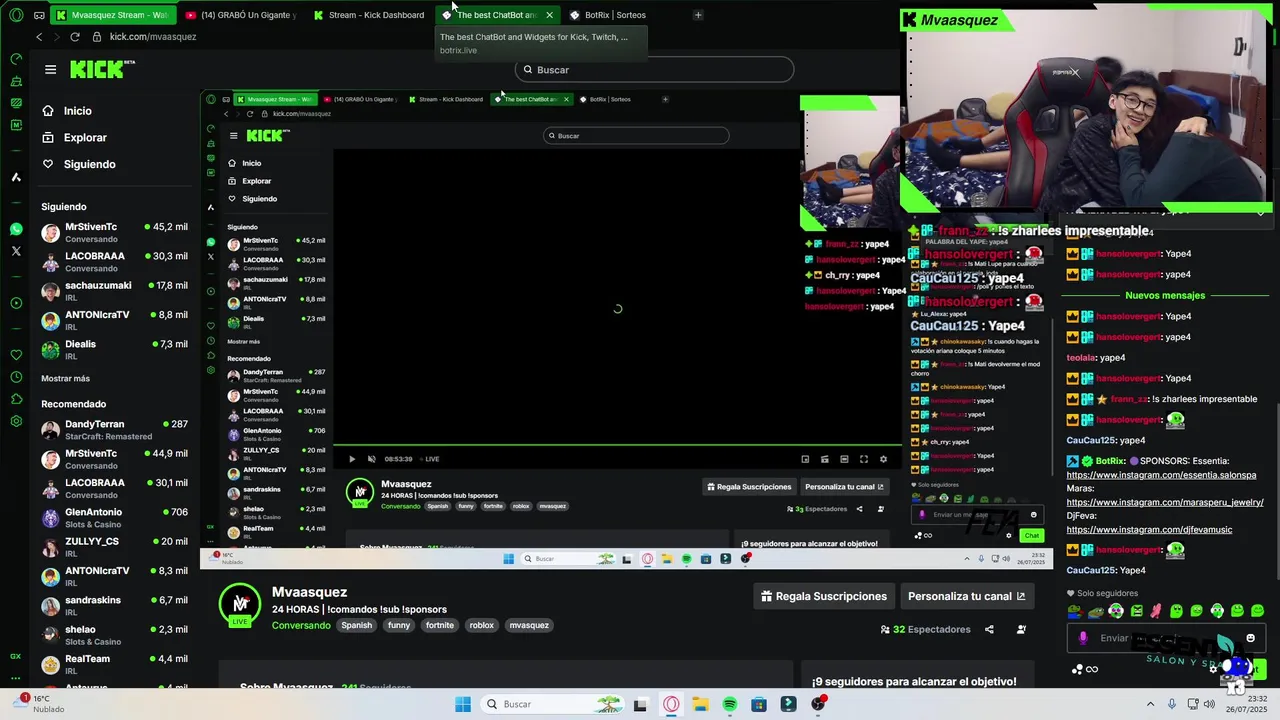The image size is (1280, 720).
Task: Click the Windows taskbar Buscar search box
Action: click(550, 704)
